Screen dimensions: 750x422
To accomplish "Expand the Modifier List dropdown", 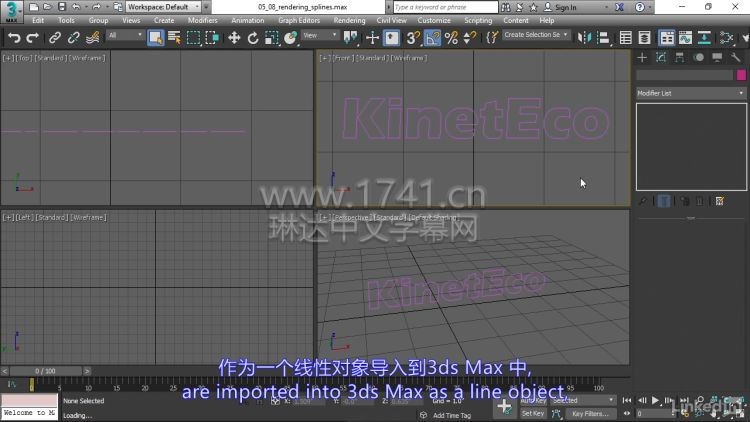I will point(691,93).
